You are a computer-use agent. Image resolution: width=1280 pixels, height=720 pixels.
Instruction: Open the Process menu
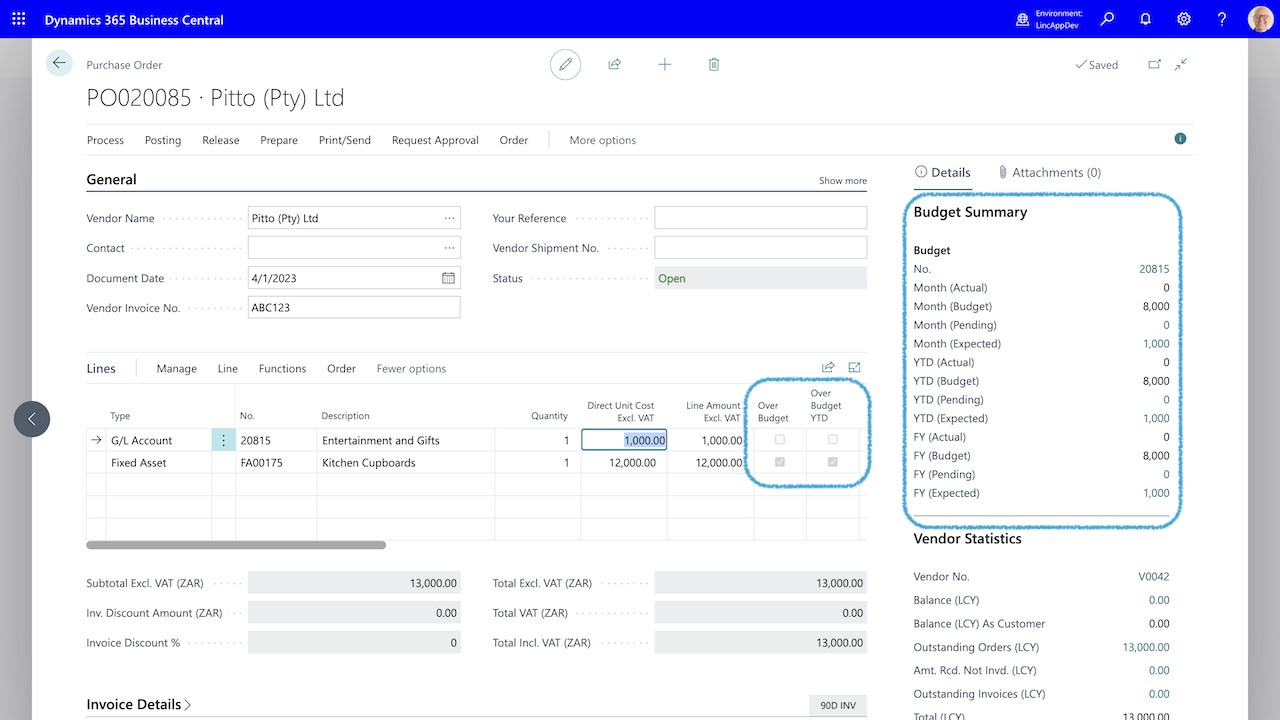pyautogui.click(x=105, y=140)
